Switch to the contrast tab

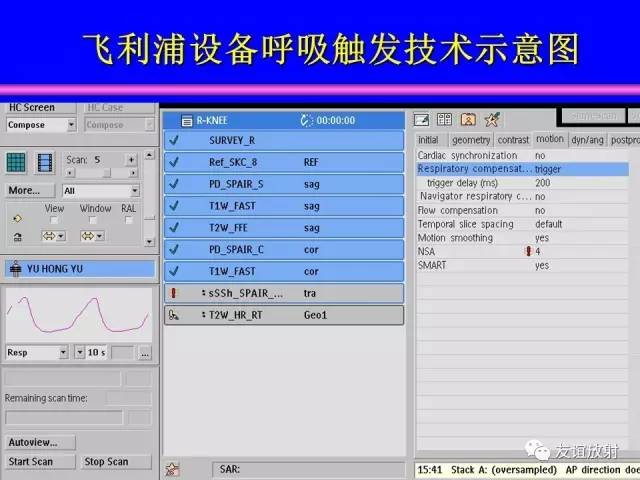point(513,140)
